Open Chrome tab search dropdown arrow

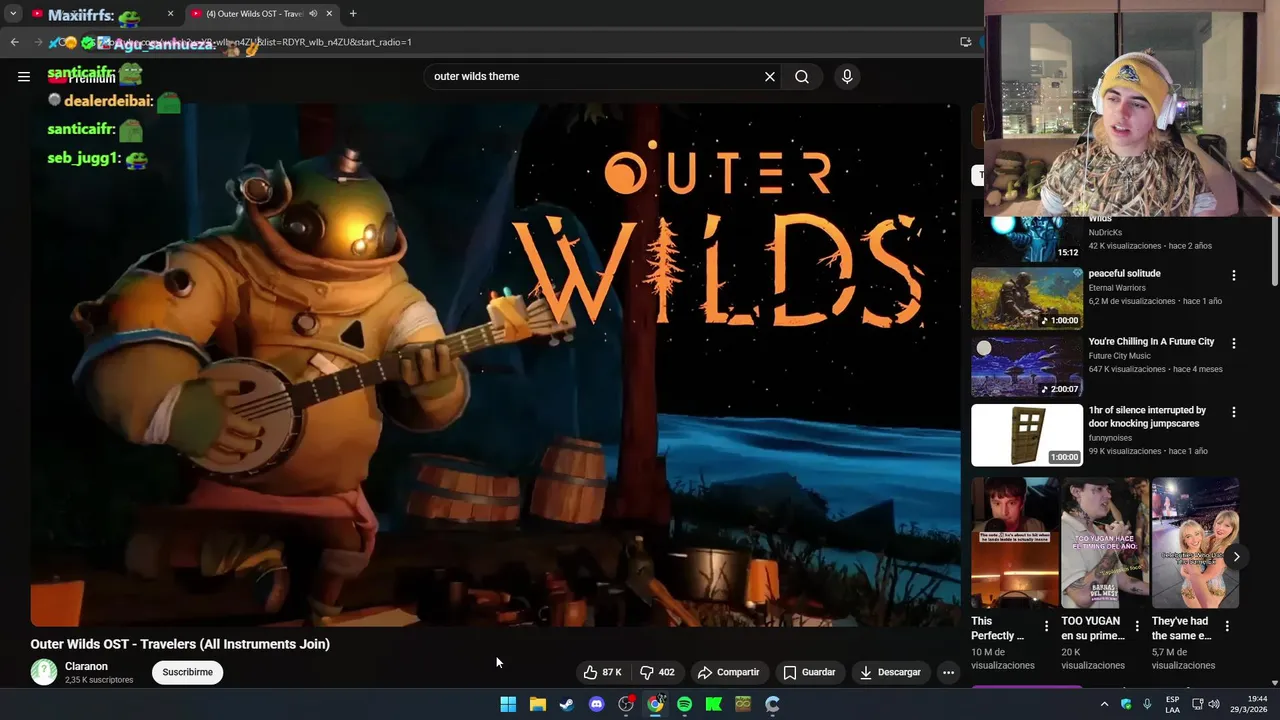pos(13,13)
